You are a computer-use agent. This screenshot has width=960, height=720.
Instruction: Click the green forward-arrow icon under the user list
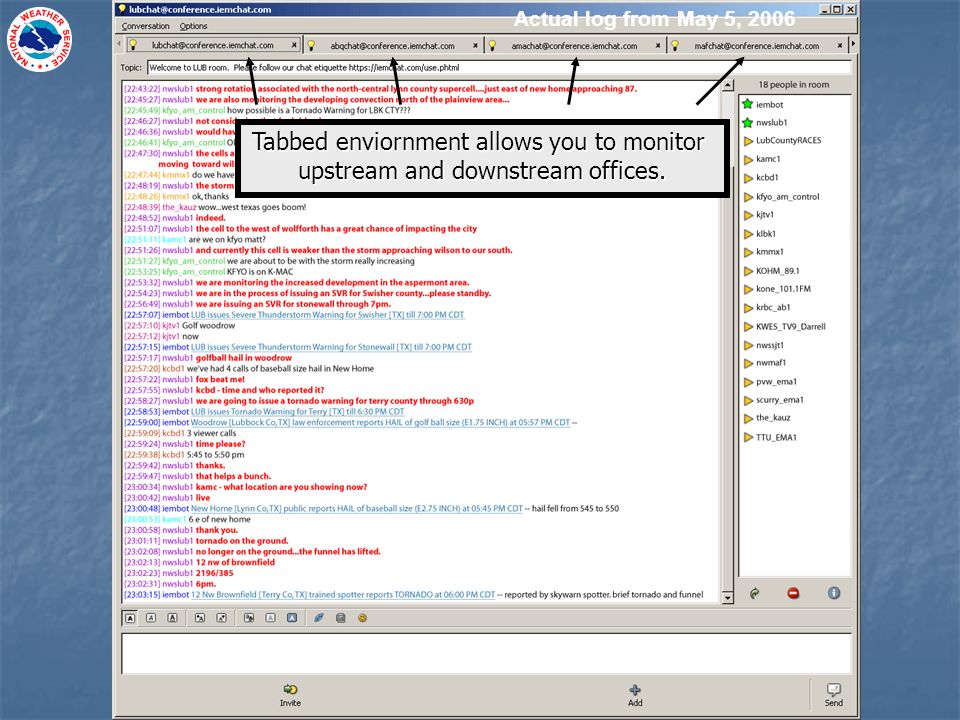click(x=754, y=593)
